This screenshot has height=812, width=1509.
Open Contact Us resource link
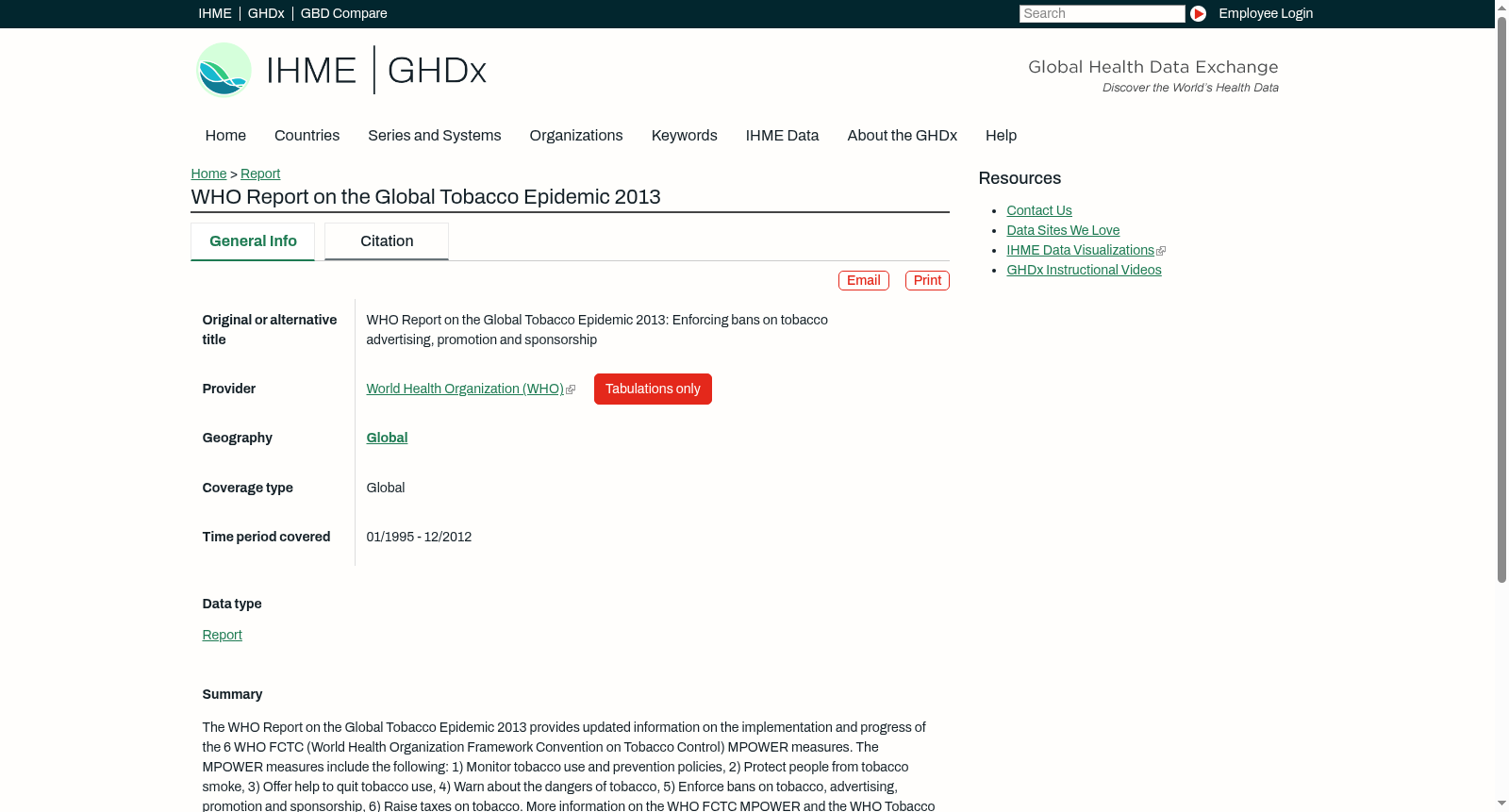[x=1039, y=210]
